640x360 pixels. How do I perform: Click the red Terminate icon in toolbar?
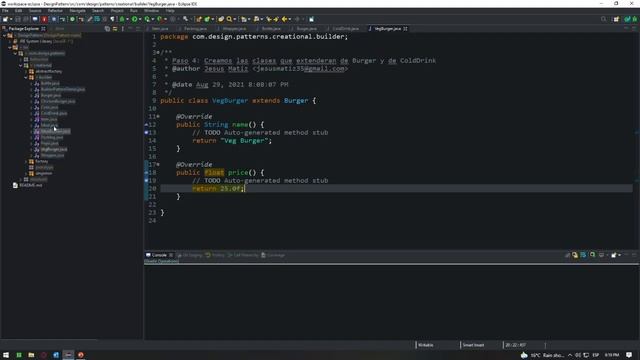(44, 19)
